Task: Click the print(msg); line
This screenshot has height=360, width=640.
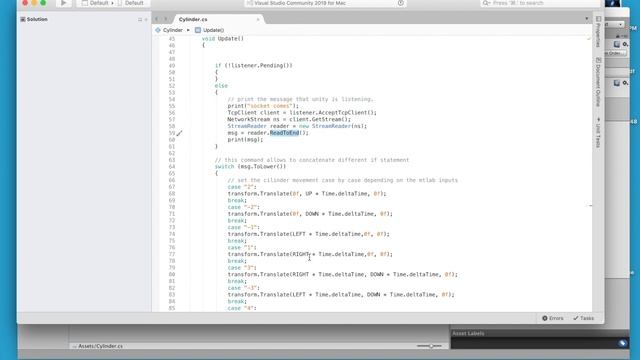Action: pyautogui.click(x=245, y=140)
